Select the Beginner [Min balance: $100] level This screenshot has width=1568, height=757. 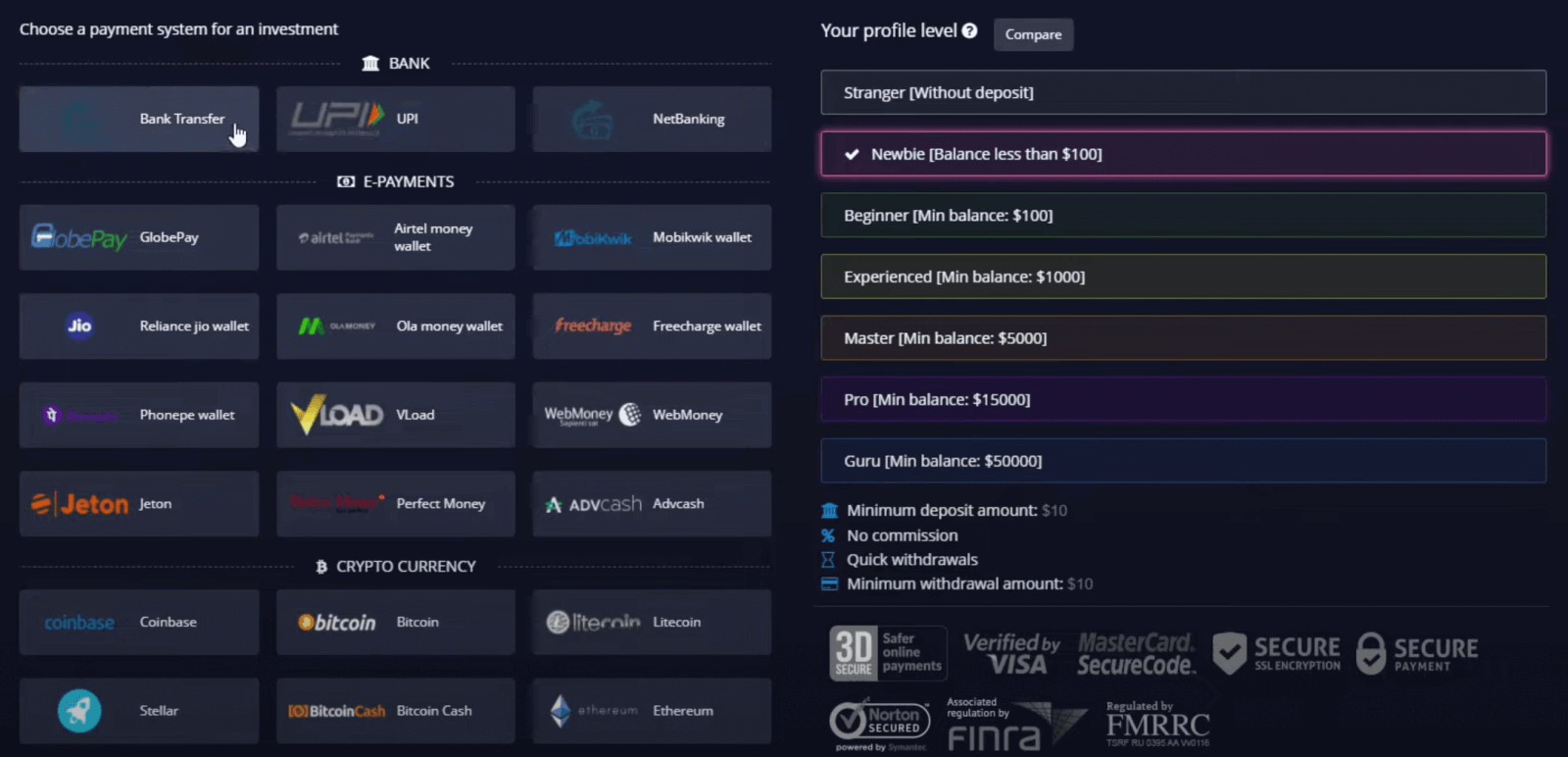1183,215
